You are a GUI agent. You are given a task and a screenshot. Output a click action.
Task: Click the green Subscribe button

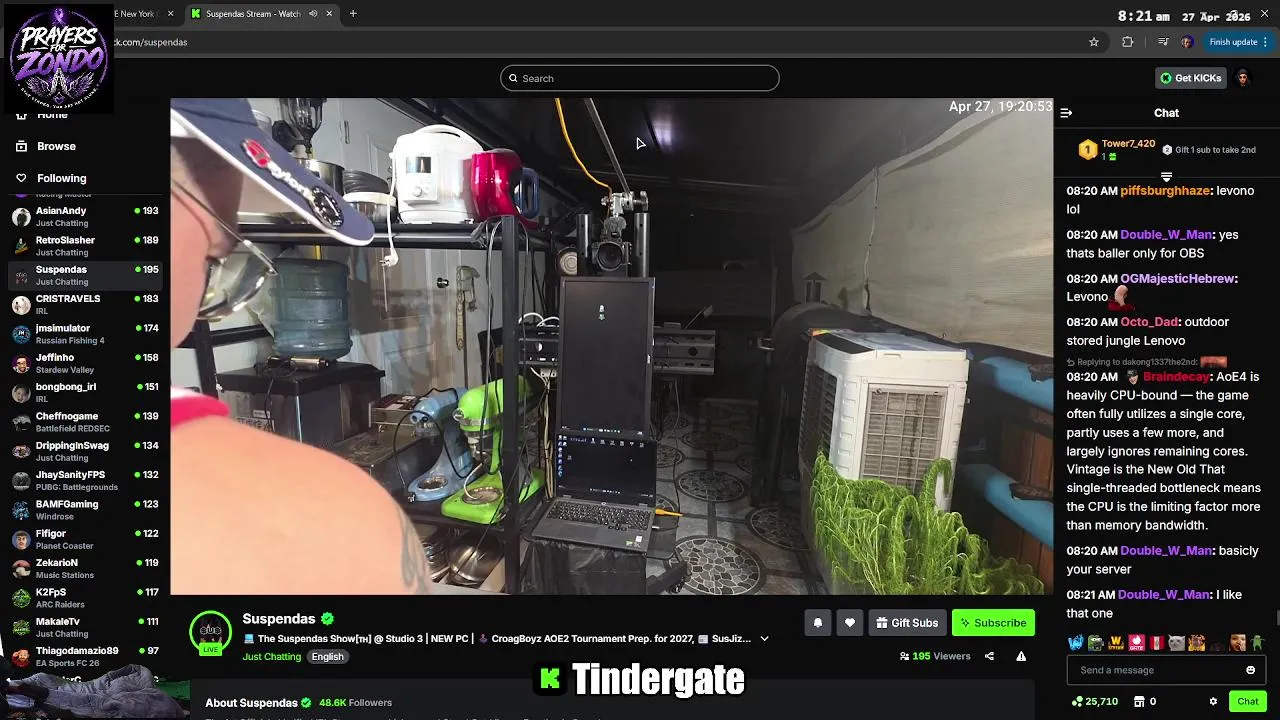click(993, 623)
